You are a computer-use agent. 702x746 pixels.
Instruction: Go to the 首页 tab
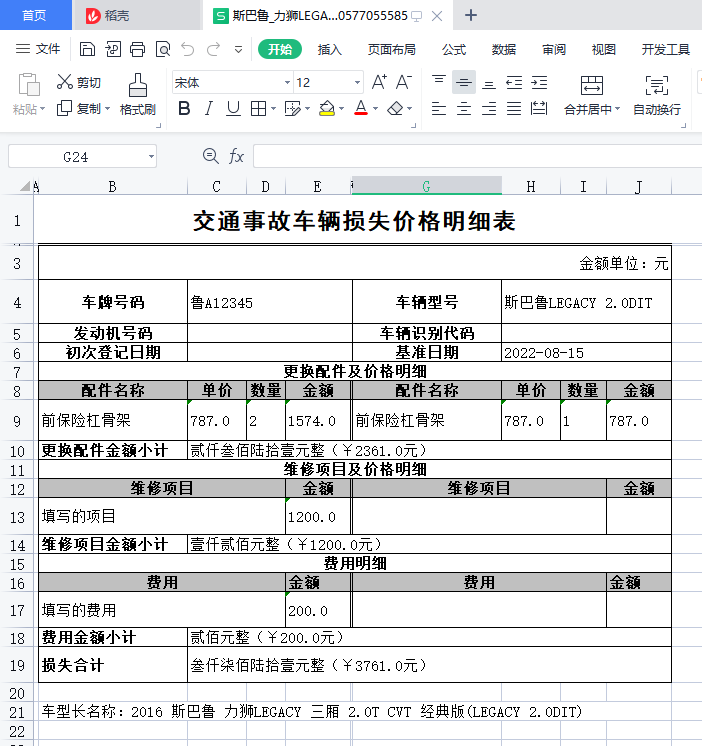click(x=34, y=15)
